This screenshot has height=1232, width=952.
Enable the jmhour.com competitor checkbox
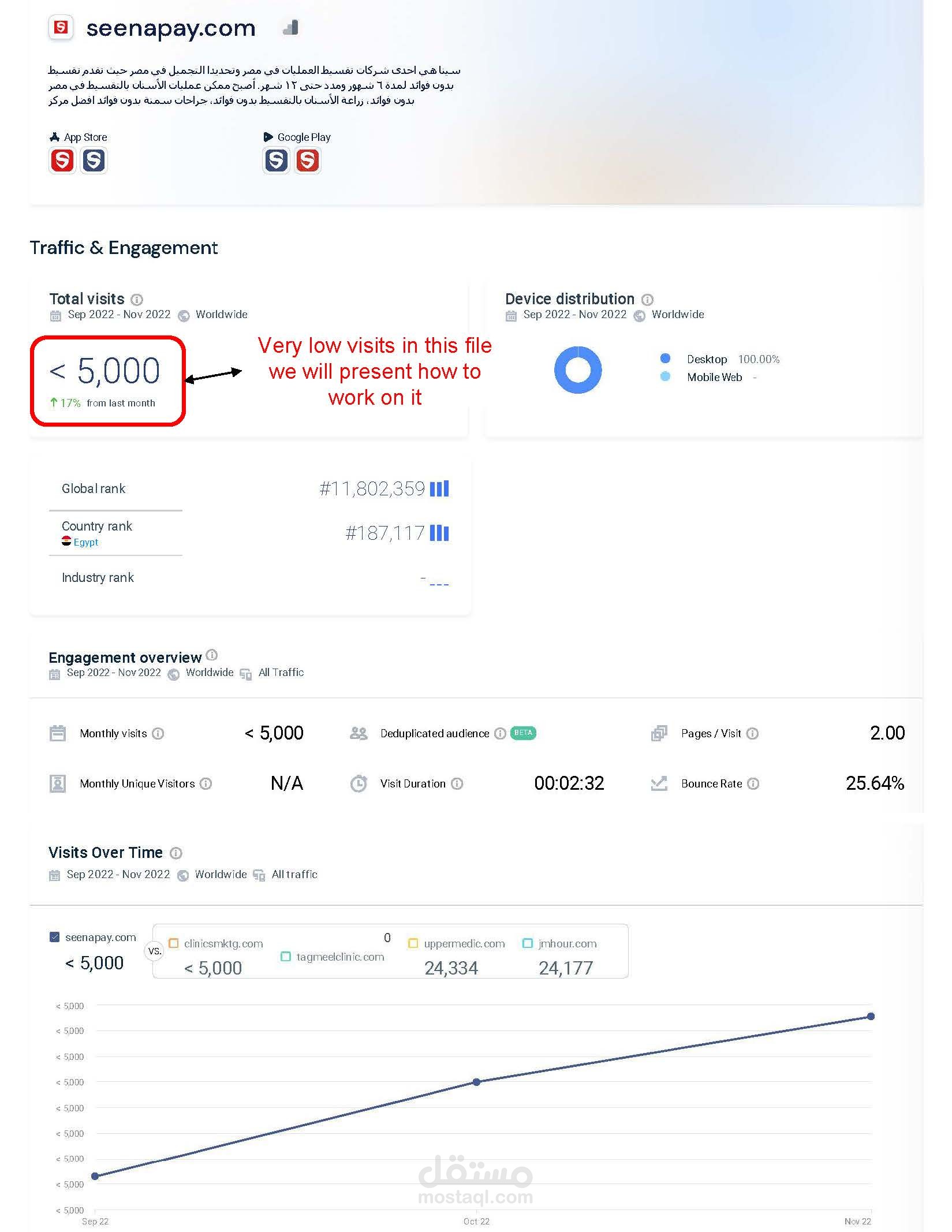pyautogui.click(x=527, y=943)
